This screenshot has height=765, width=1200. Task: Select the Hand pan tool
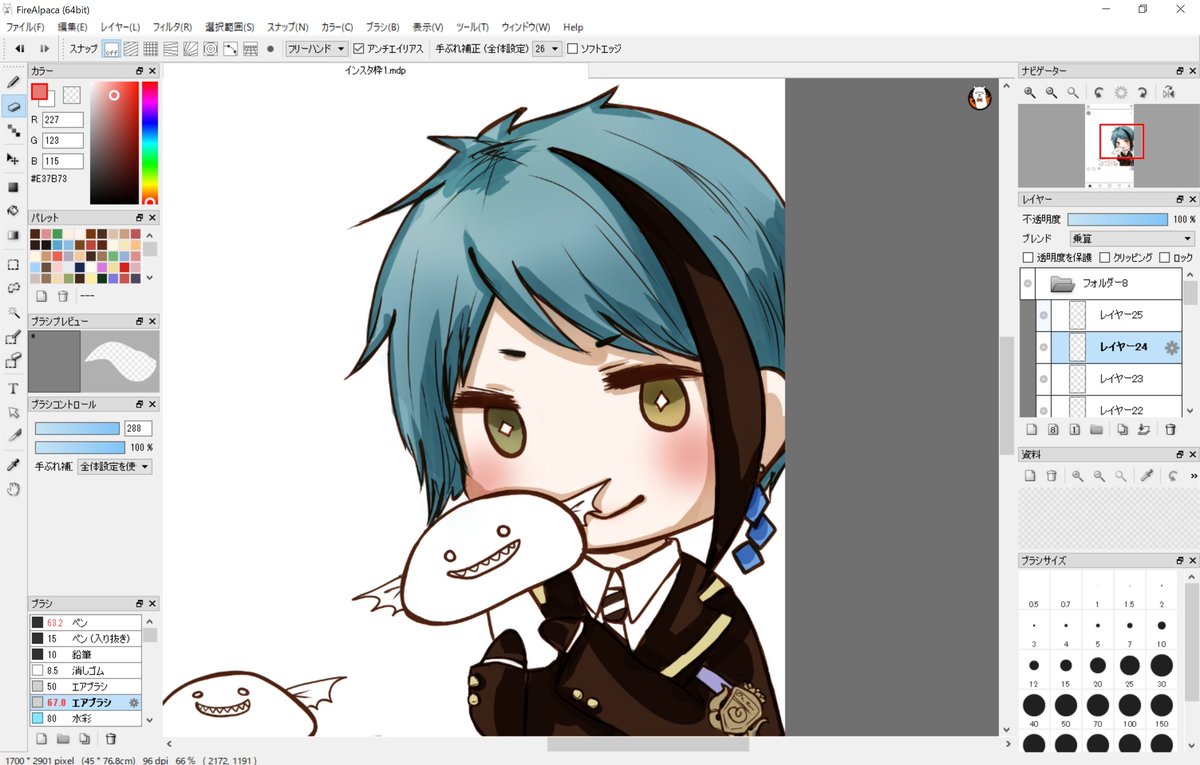(x=13, y=489)
